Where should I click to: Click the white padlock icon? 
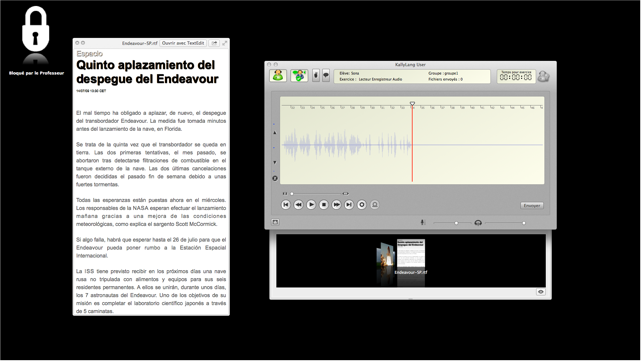tap(36, 29)
